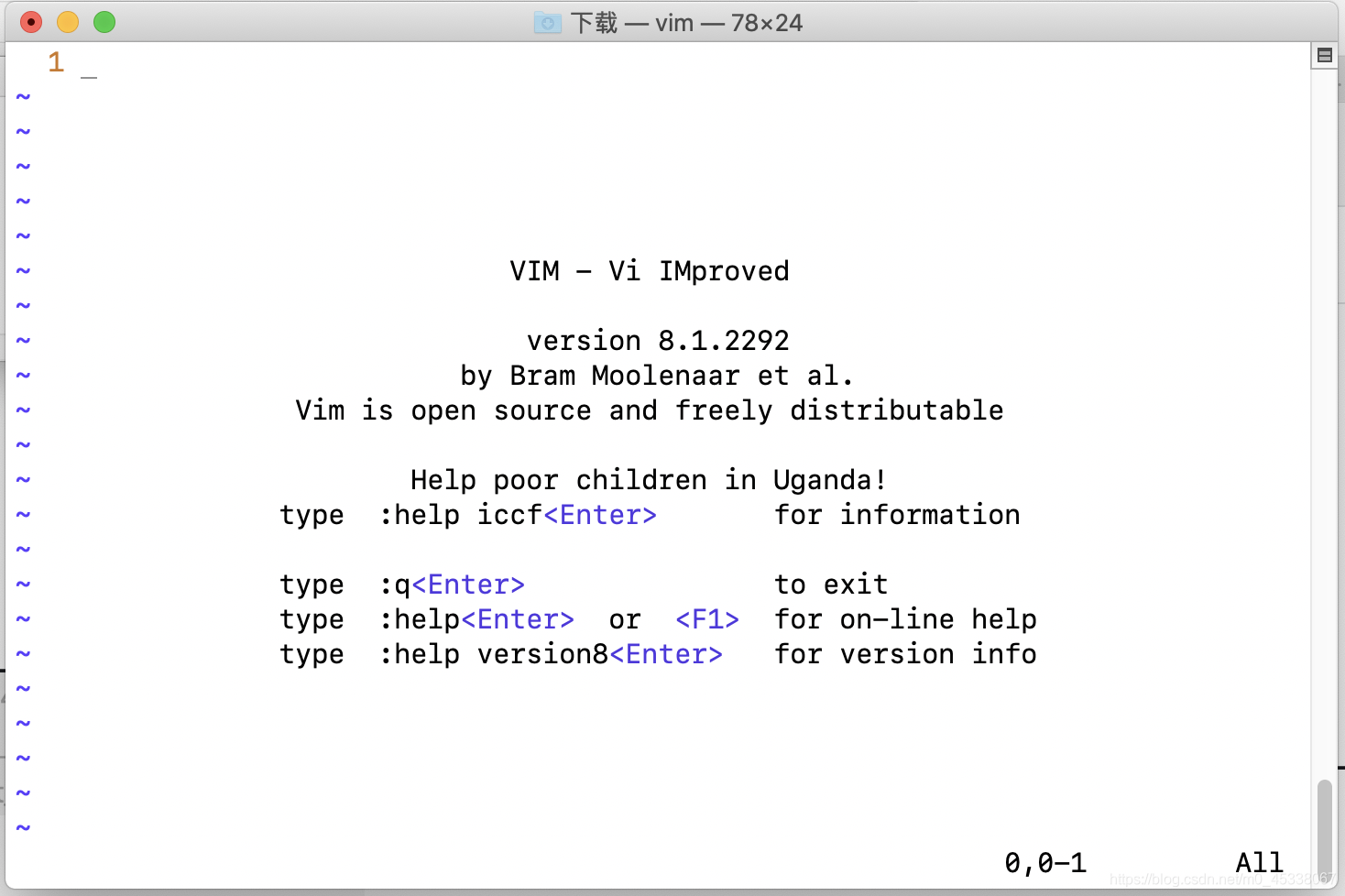Click the split pane icon in the top right
1345x896 pixels.
click(1324, 56)
